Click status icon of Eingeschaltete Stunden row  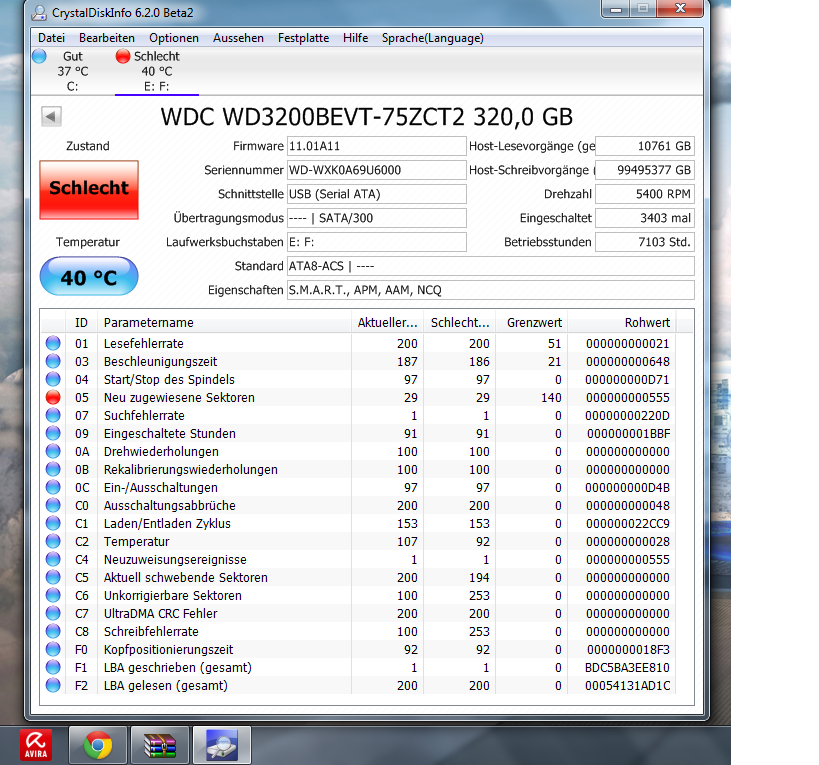click(x=53, y=433)
